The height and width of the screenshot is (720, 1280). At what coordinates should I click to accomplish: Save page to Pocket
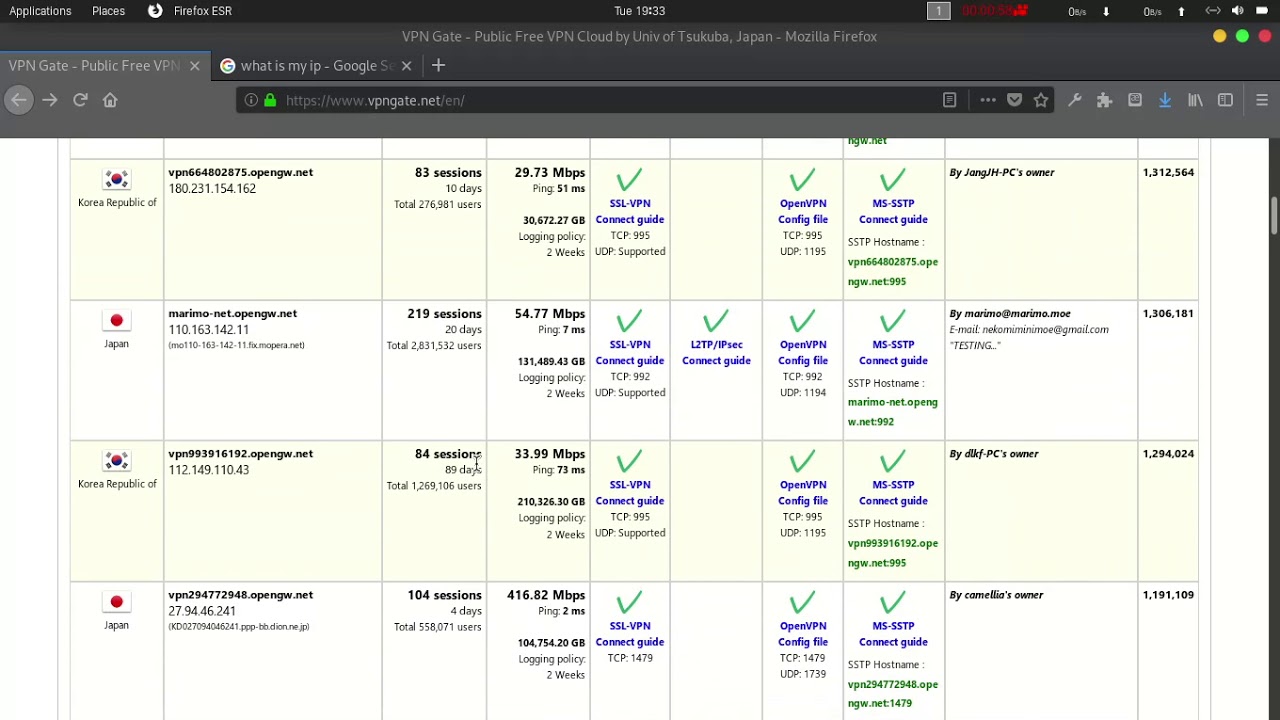pos(1014,100)
